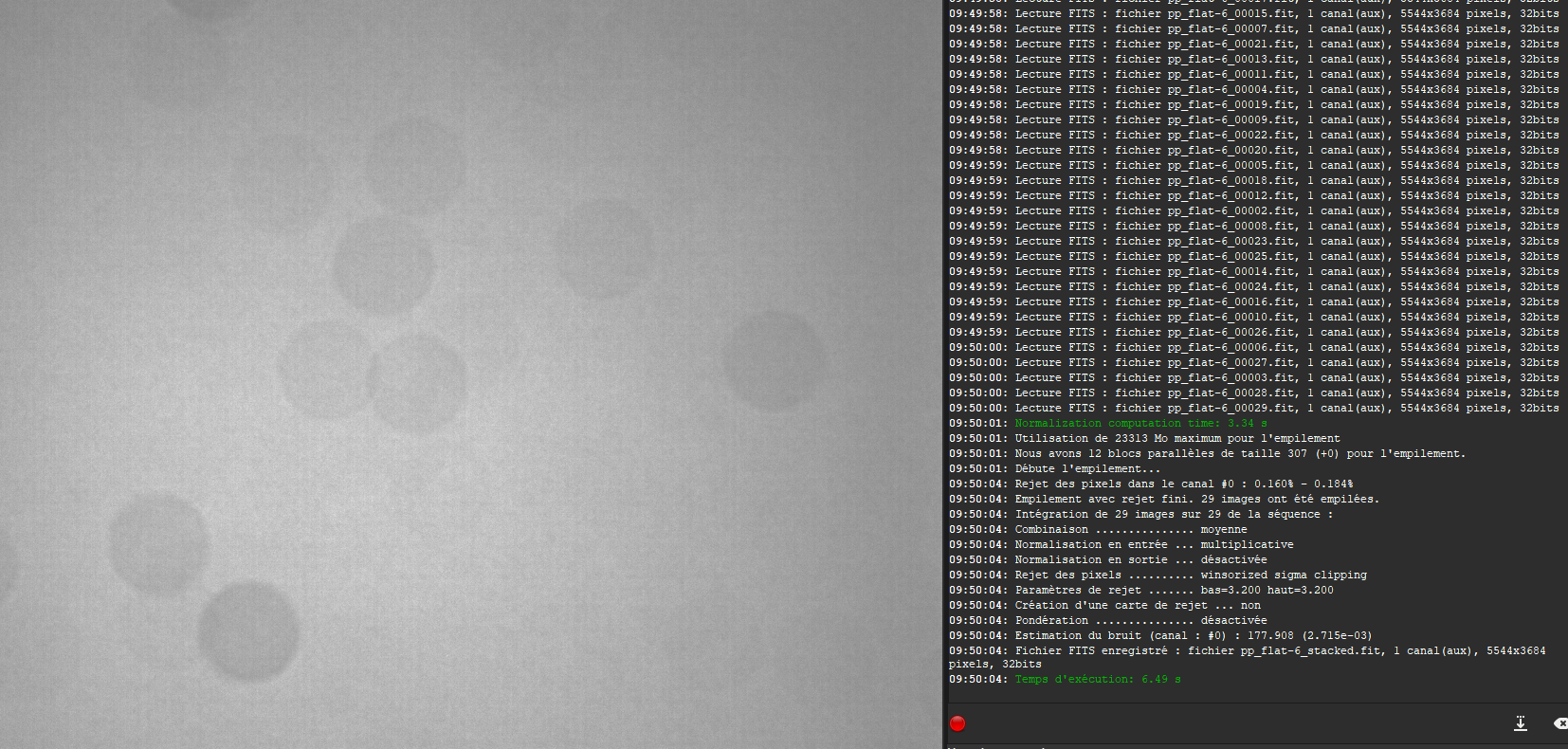Click 'Nous avons 12 blocs parallèles' log line
Image resolution: width=1568 pixels, height=749 pixels.
pos(1207,453)
